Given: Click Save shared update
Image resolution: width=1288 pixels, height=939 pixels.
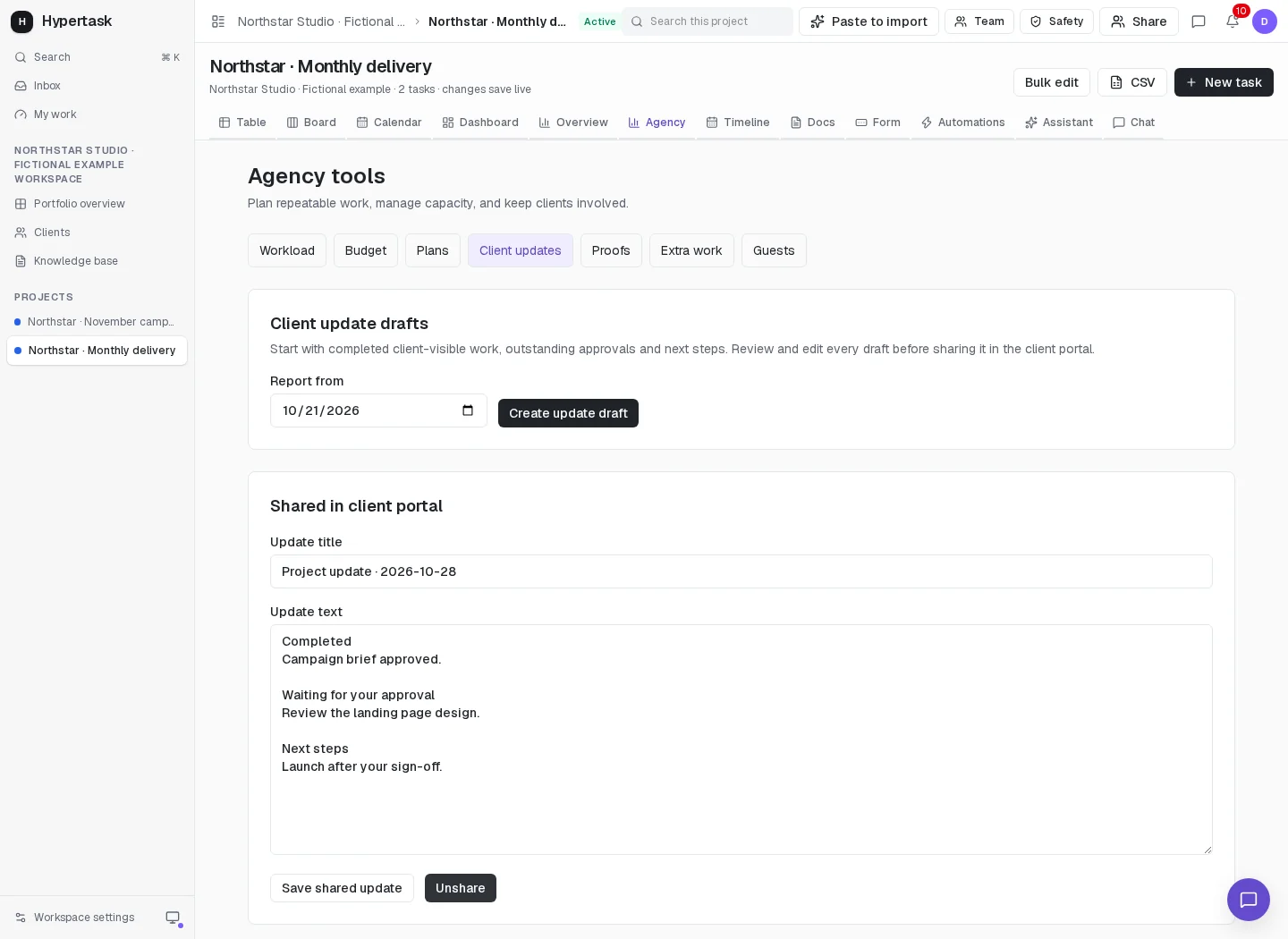Looking at the screenshot, I should [342, 888].
